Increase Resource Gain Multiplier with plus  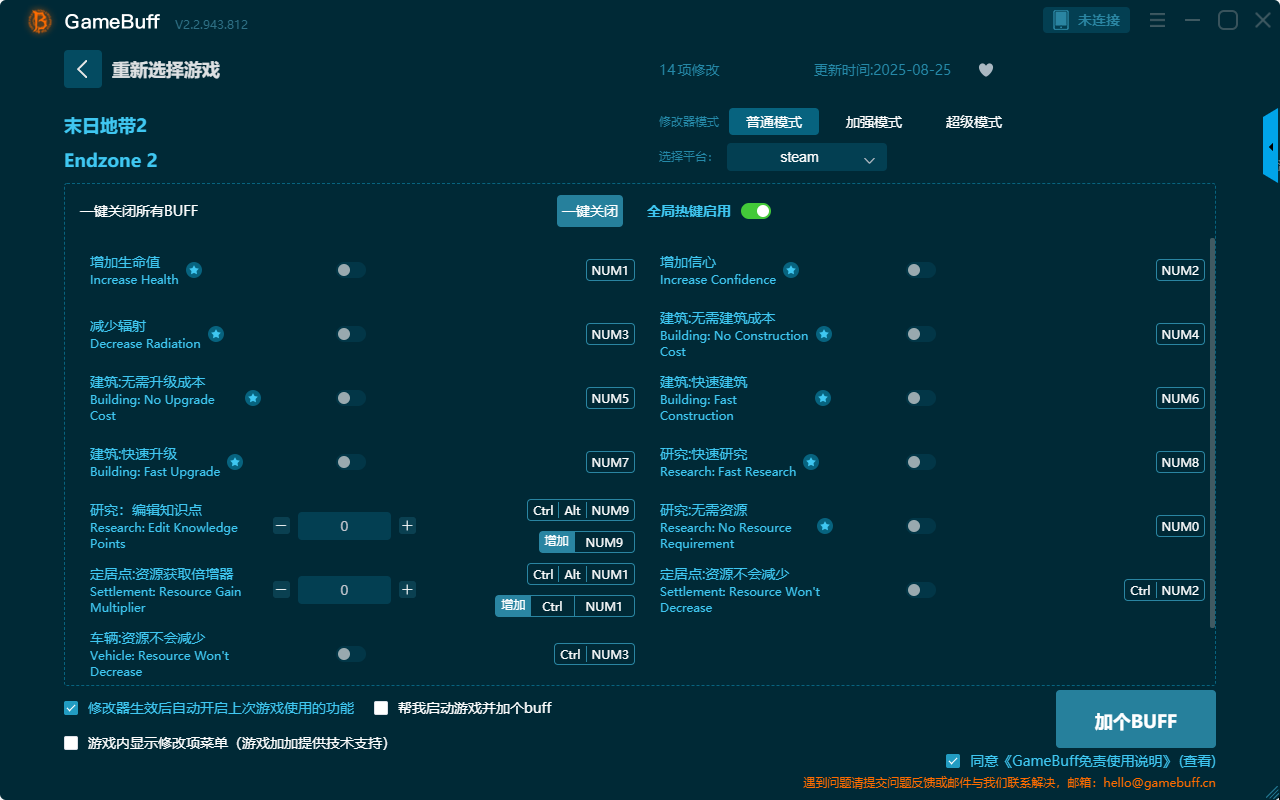[x=407, y=590]
